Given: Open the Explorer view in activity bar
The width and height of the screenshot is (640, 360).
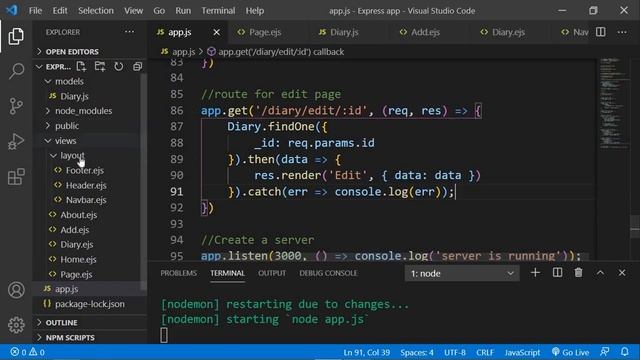Looking at the screenshot, I should [x=16, y=36].
